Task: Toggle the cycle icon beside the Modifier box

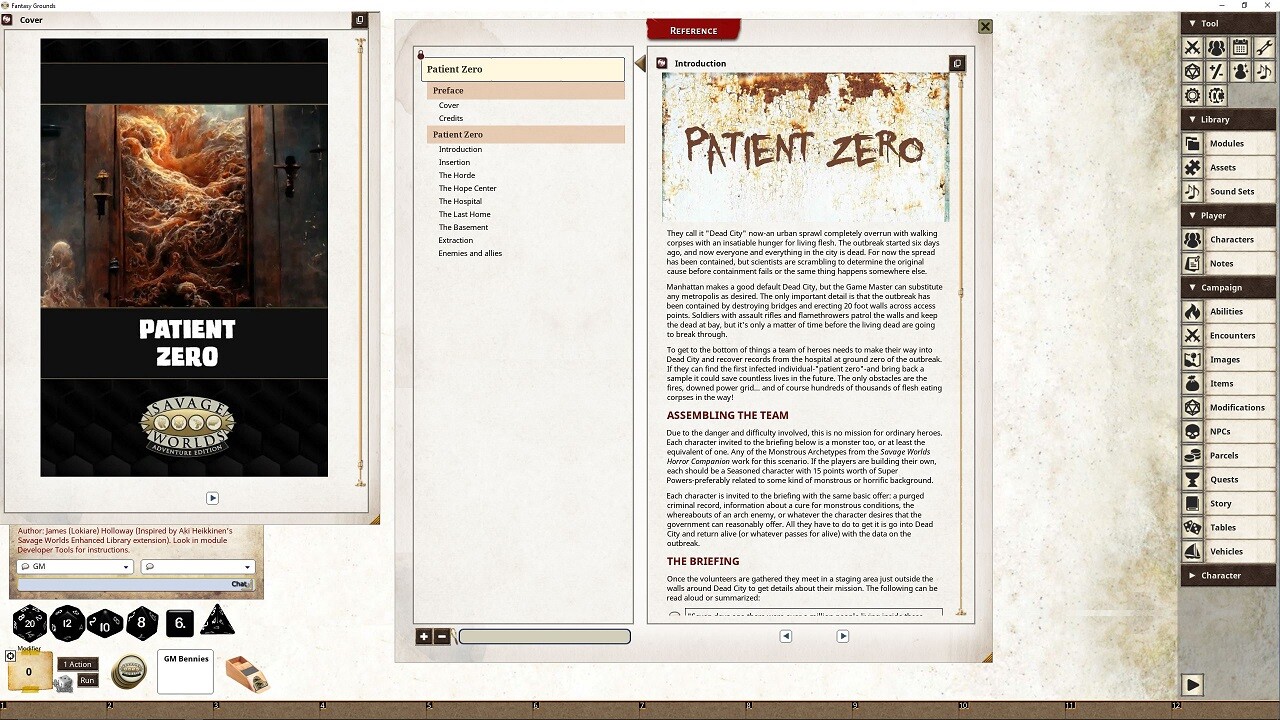Action: tap(9, 656)
